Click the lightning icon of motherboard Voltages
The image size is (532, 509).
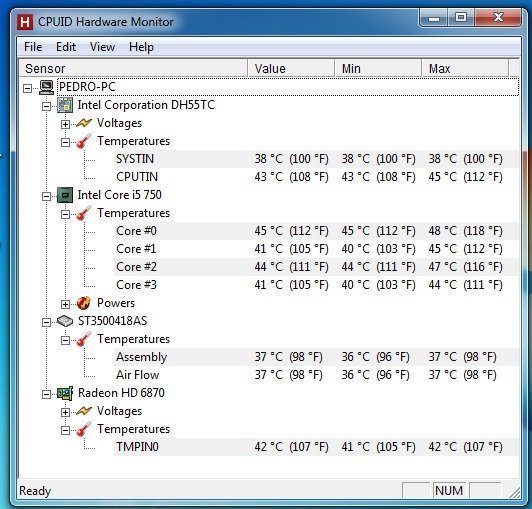tap(84, 123)
